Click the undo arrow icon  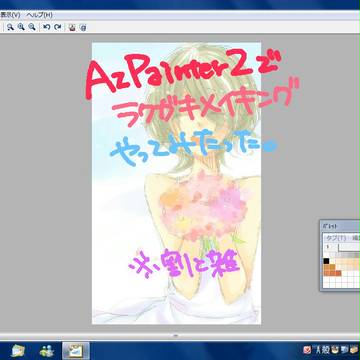pyautogui.click(x=47, y=27)
